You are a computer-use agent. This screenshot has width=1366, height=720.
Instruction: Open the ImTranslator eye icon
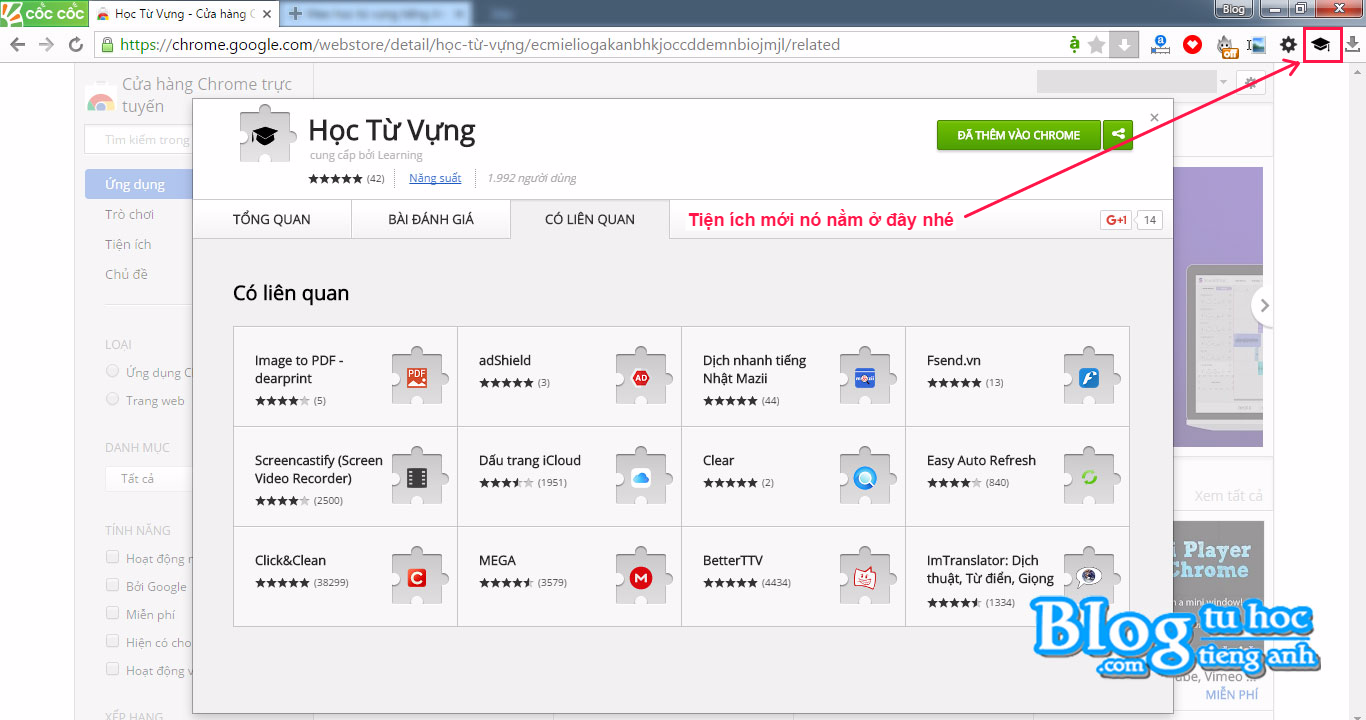tap(1090, 576)
